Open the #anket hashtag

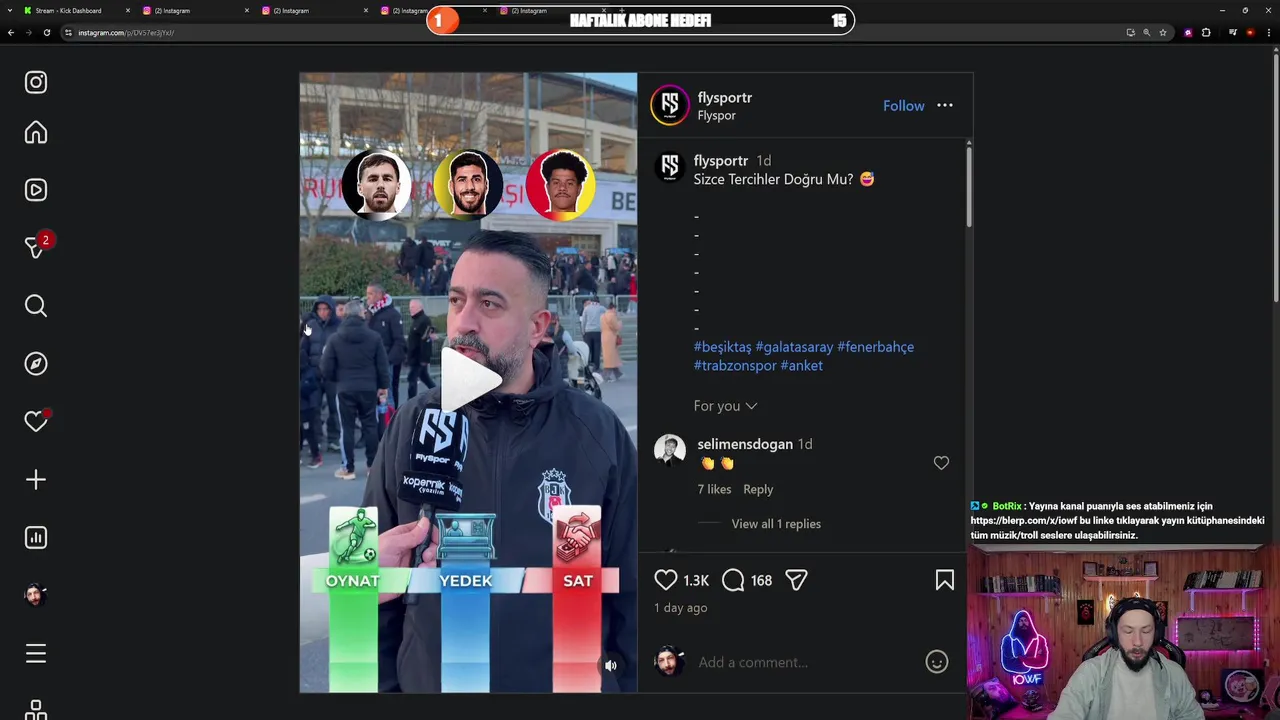[801, 366]
